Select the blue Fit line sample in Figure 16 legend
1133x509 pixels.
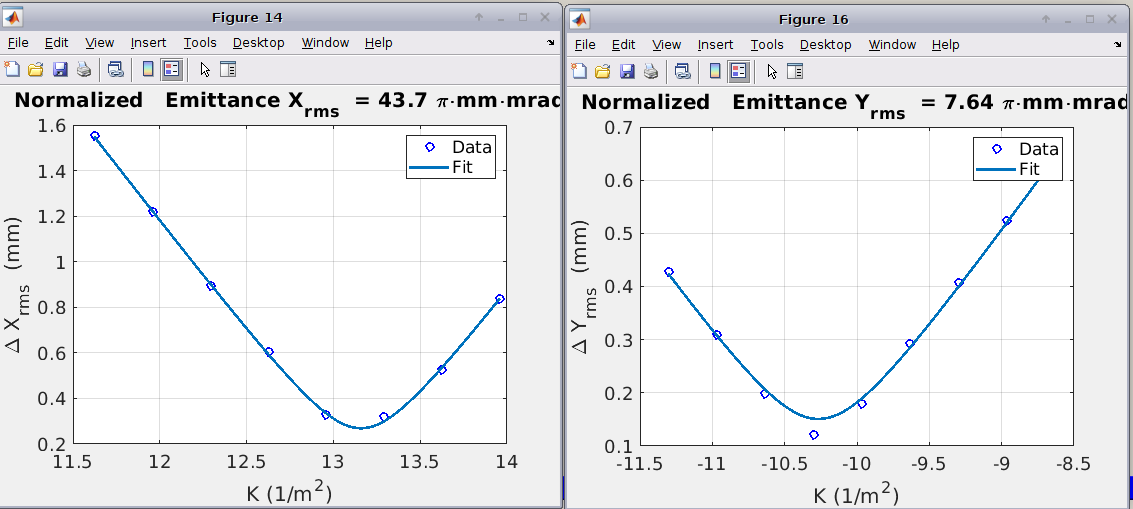pyautogui.click(x=996, y=170)
